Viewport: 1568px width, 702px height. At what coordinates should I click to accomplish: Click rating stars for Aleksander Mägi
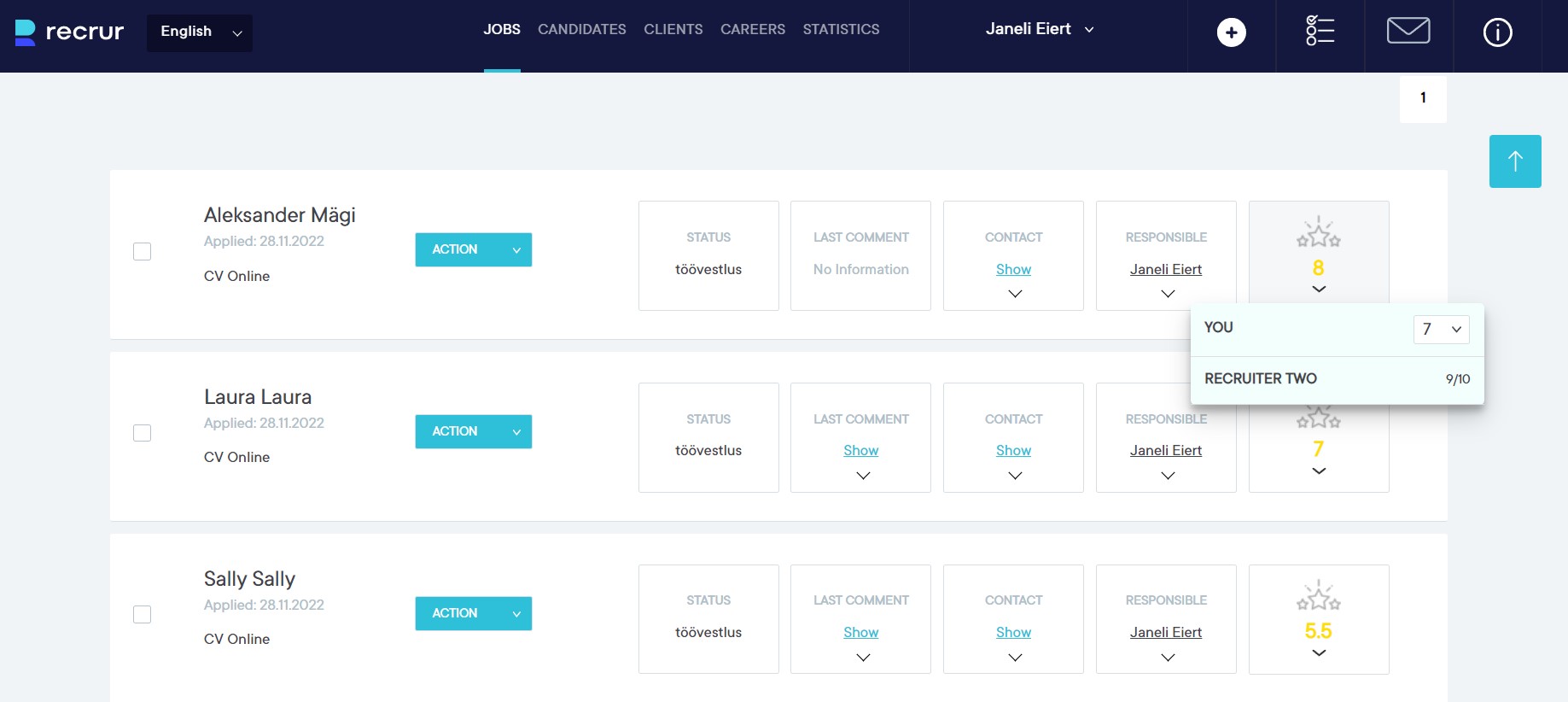tap(1318, 232)
